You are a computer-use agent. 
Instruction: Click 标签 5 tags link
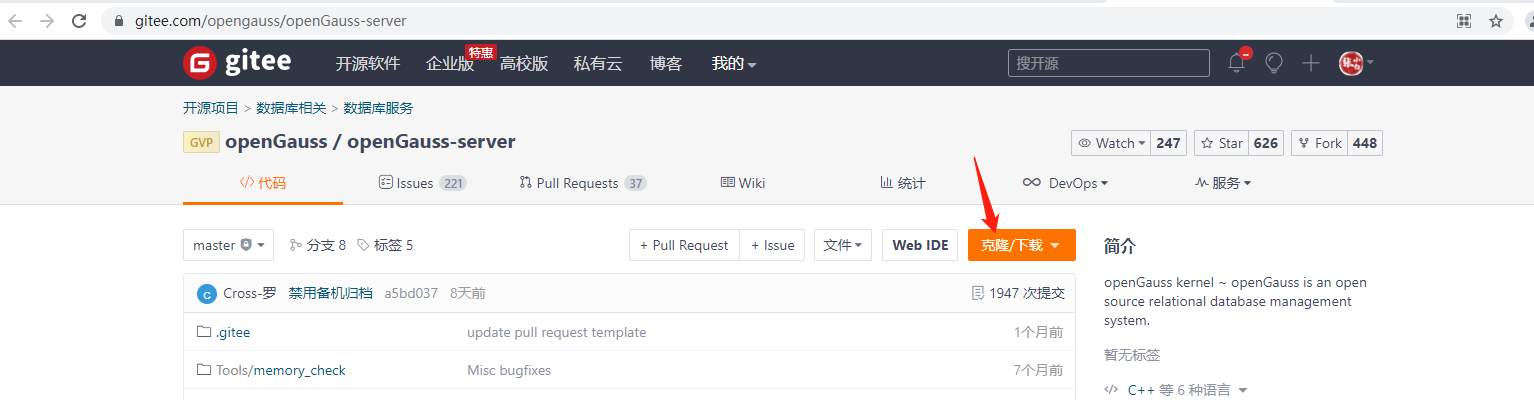click(384, 245)
